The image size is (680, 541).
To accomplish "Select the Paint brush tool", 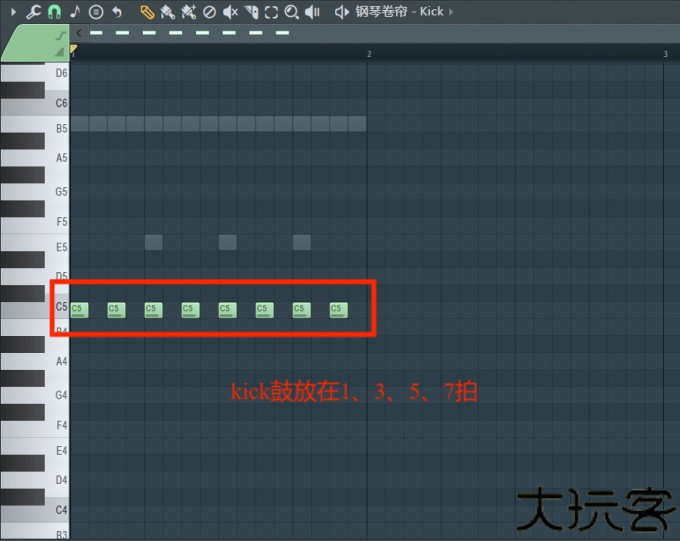I will coord(167,12).
